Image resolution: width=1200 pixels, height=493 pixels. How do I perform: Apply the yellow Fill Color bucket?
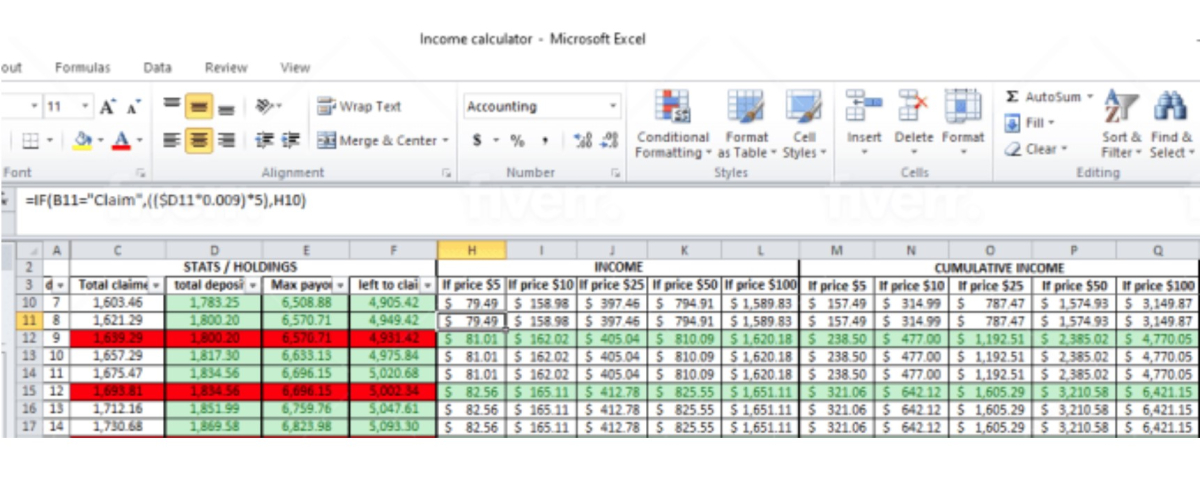[x=84, y=141]
